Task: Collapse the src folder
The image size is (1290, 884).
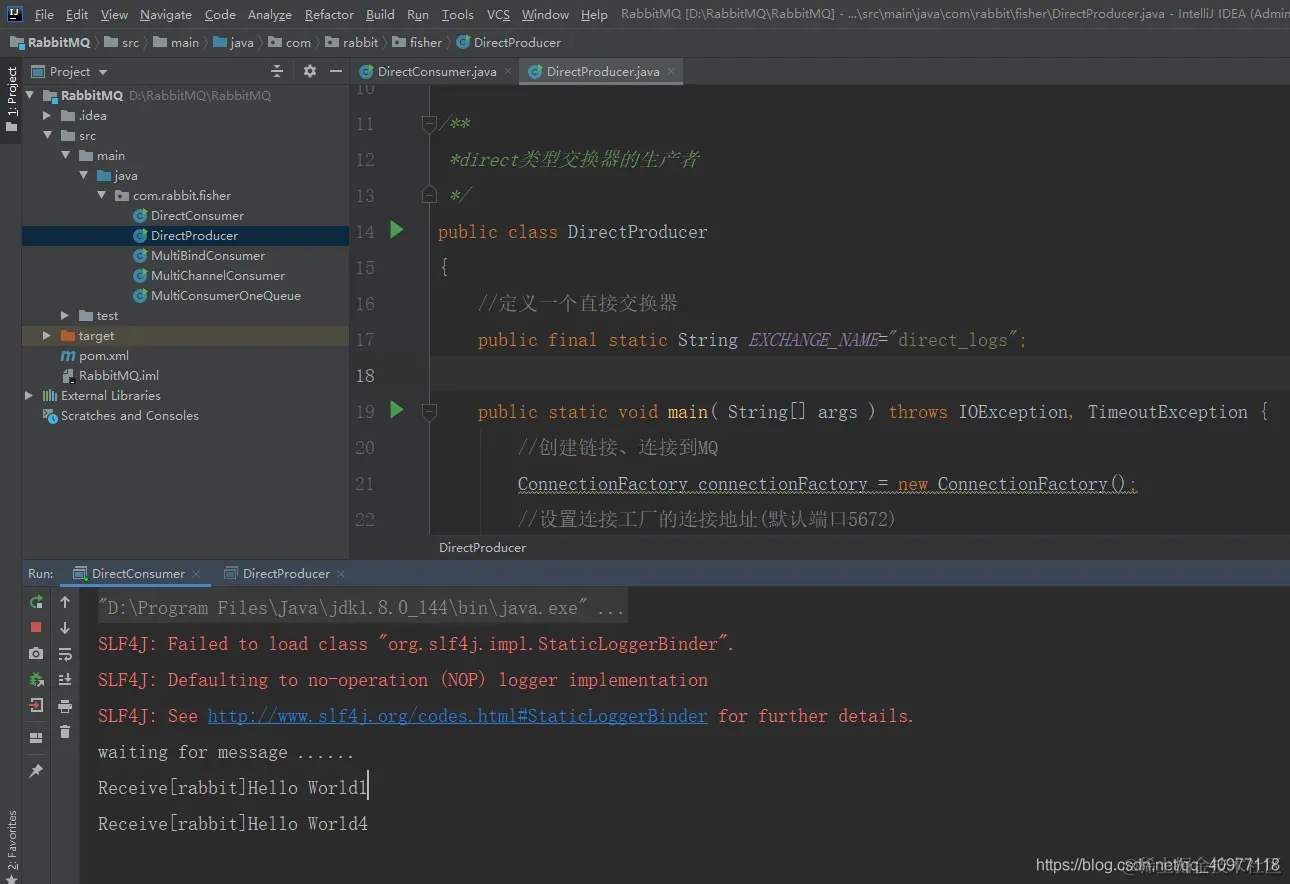Action: (47, 135)
